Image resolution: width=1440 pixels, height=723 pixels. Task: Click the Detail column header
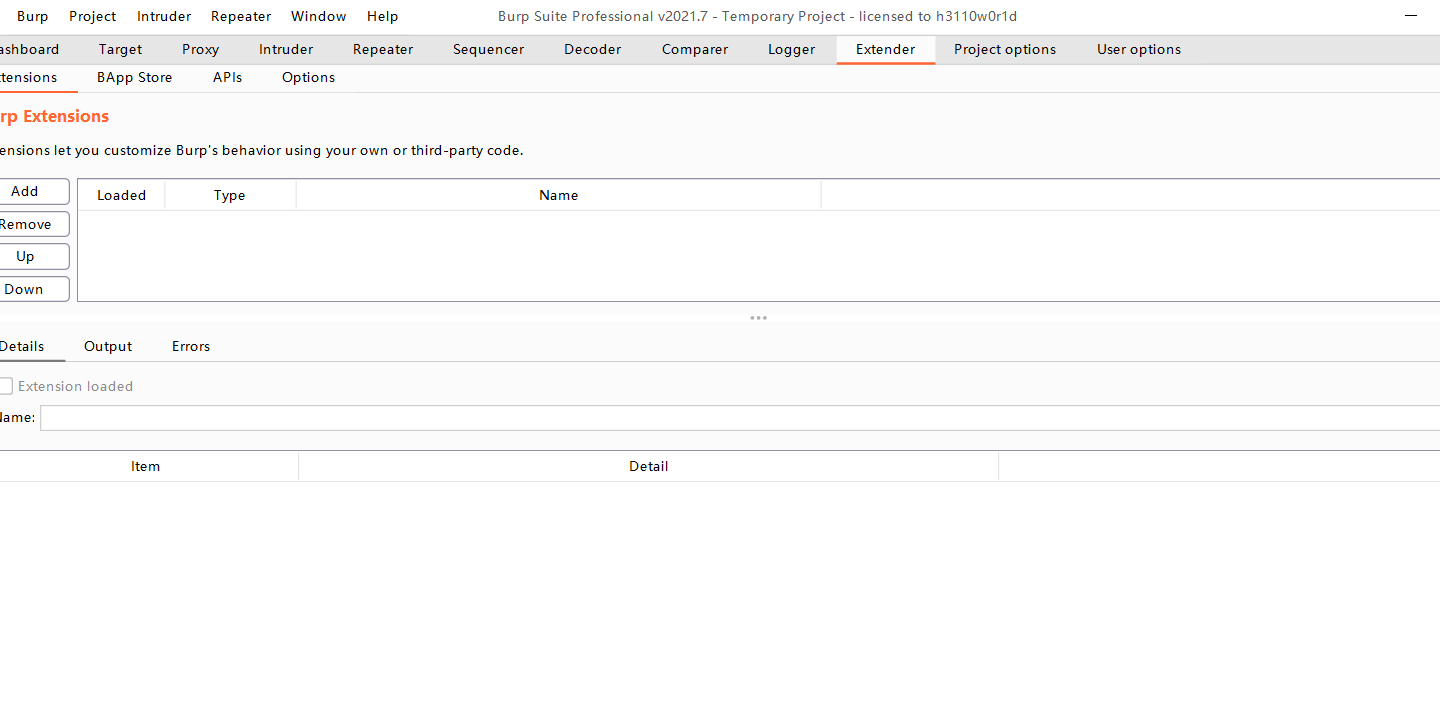(x=648, y=466)
